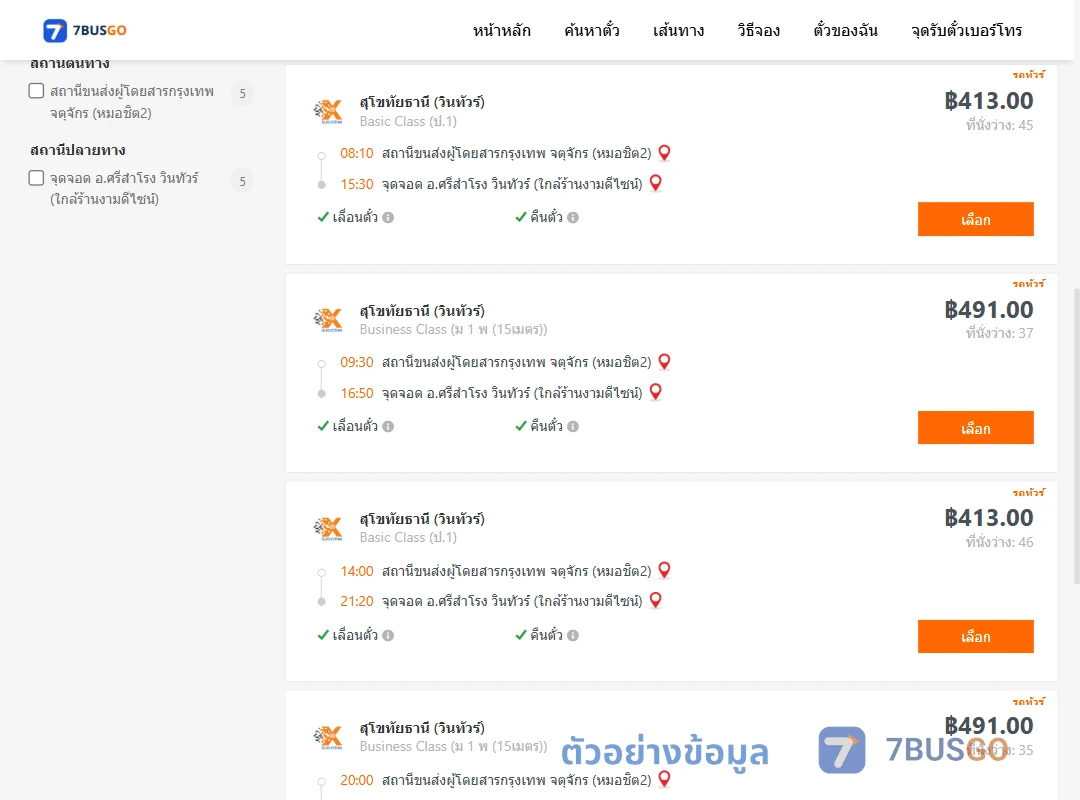Open the หน้าหลัก menu item

501,30
